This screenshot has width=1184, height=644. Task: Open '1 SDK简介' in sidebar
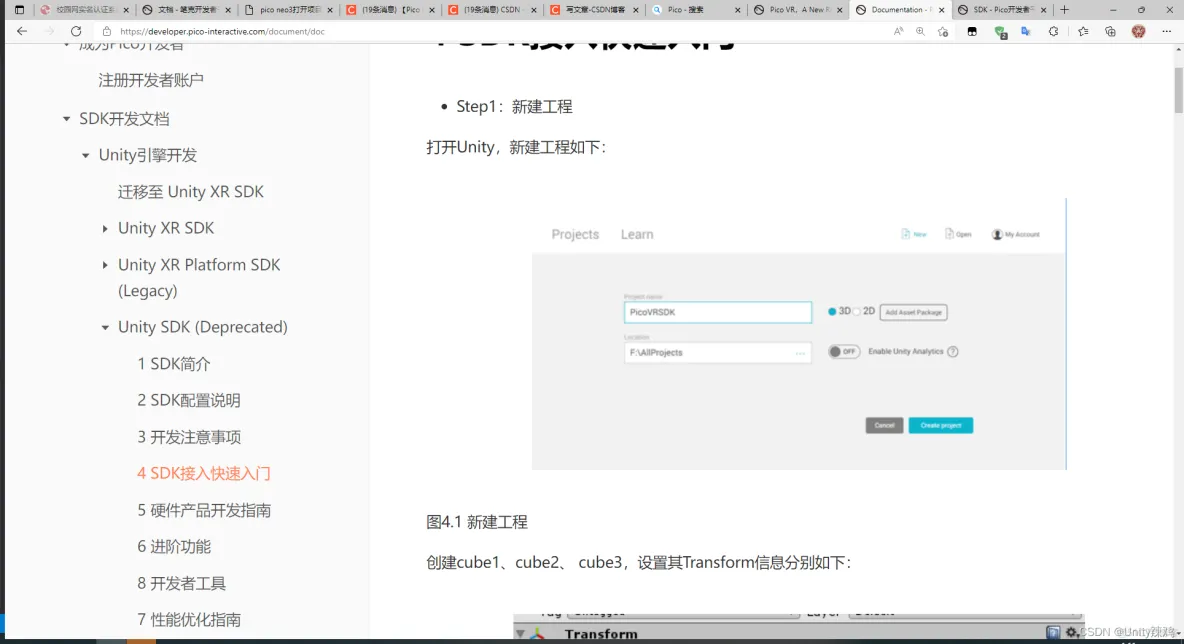click(x=174, y=364)
